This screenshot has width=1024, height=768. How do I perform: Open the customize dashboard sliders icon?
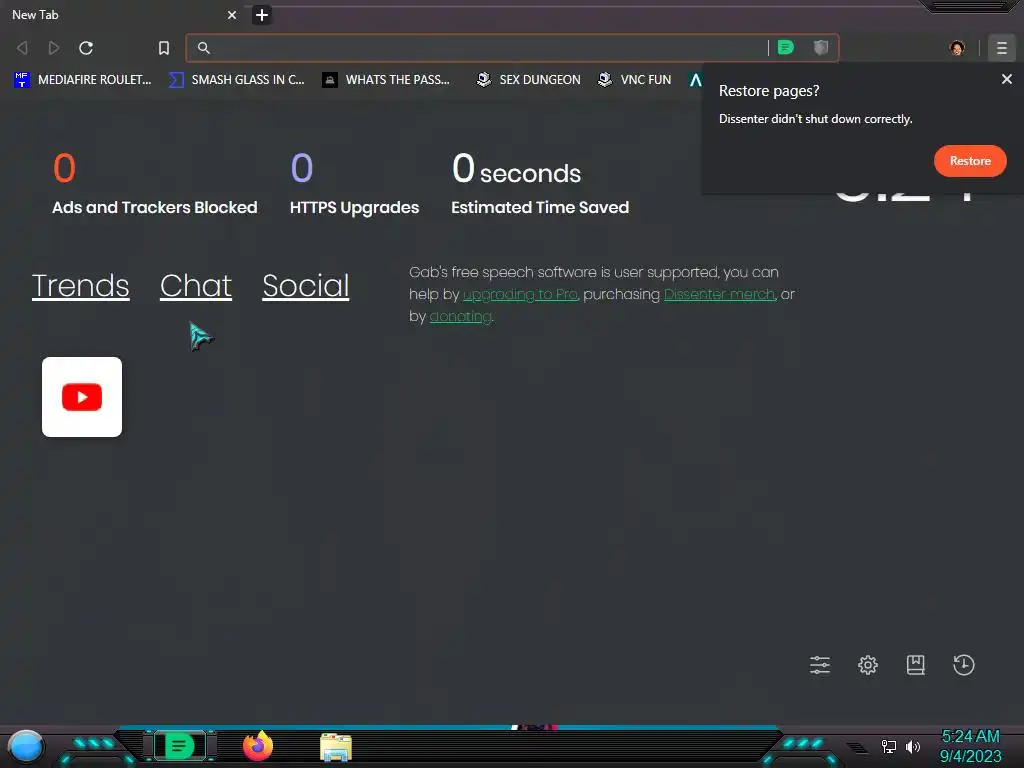pyautogui.click(x=820, y=665)
